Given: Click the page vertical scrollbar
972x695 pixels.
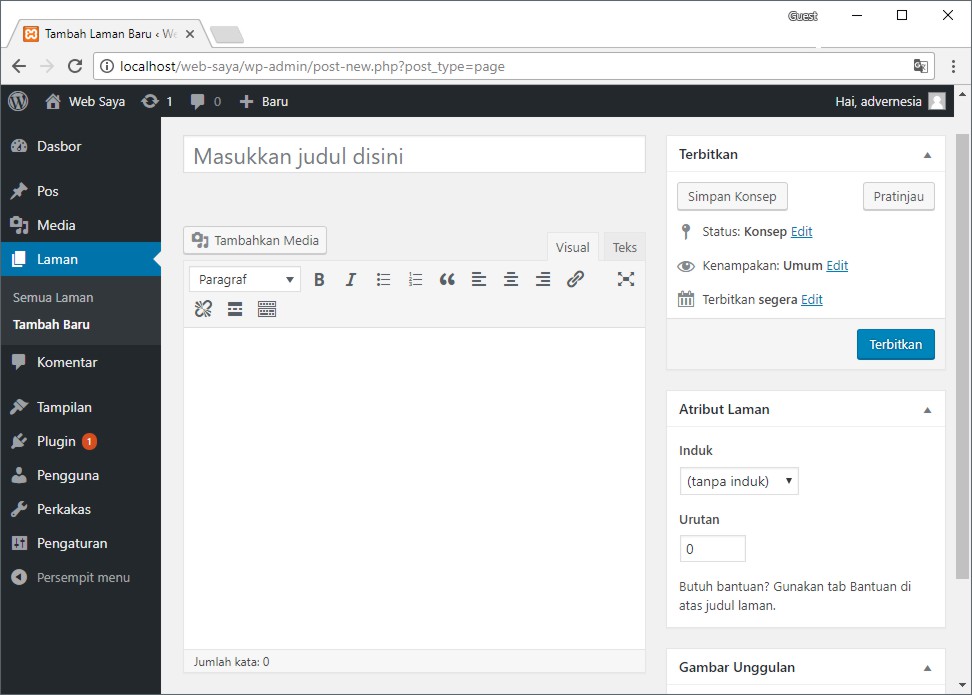Looking at the screenshot, I should [962, 356].
